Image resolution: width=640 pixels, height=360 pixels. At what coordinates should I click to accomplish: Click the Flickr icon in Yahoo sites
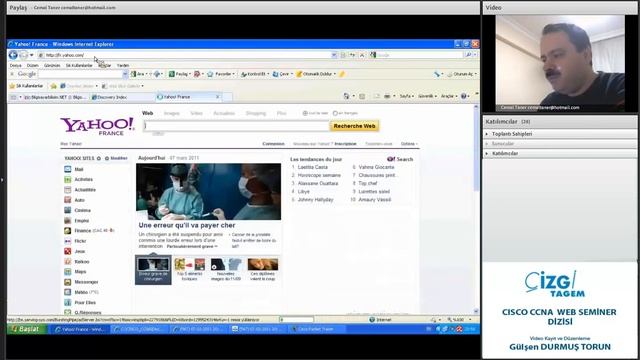(x=68, y=241)
